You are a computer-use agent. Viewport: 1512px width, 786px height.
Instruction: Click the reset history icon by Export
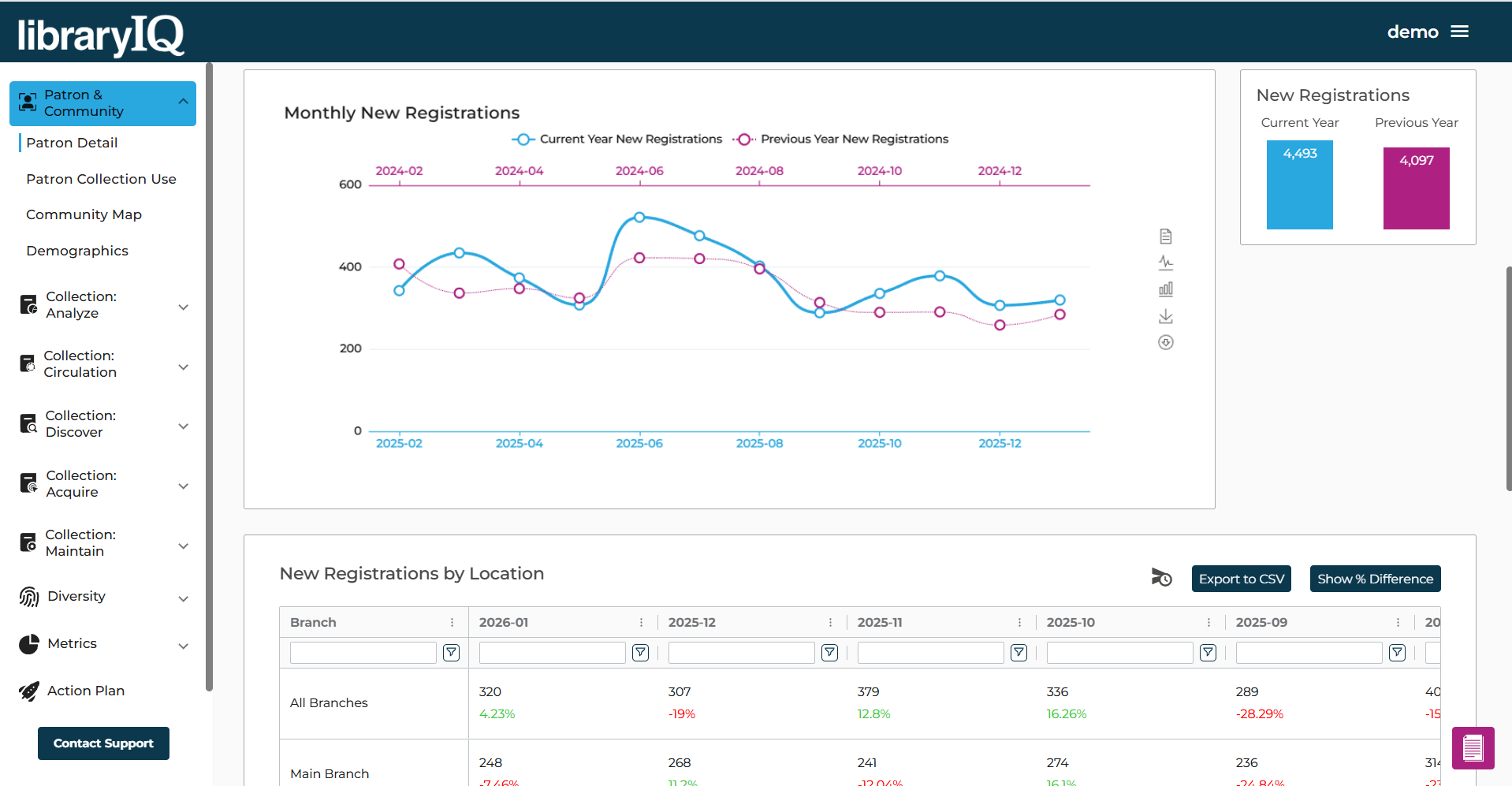click(1161, 578)
